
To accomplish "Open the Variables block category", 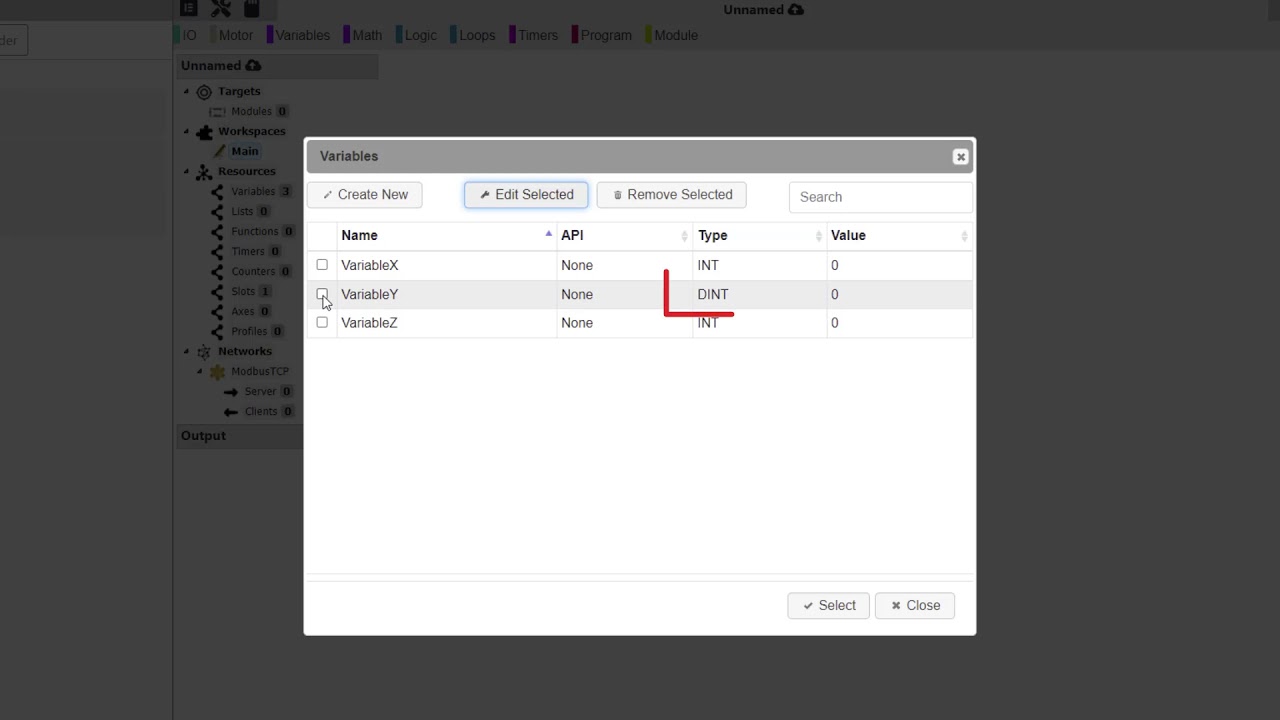I will 299,35.
